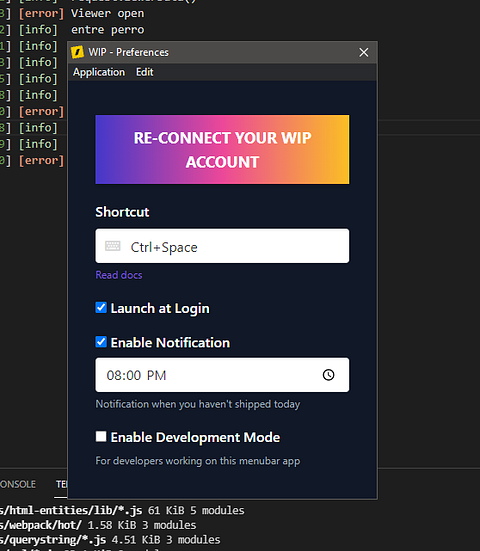This screenshot has width=480, height=551.
Task: Click the keyboard icon in Shortcut field
Action: [113, 246]
